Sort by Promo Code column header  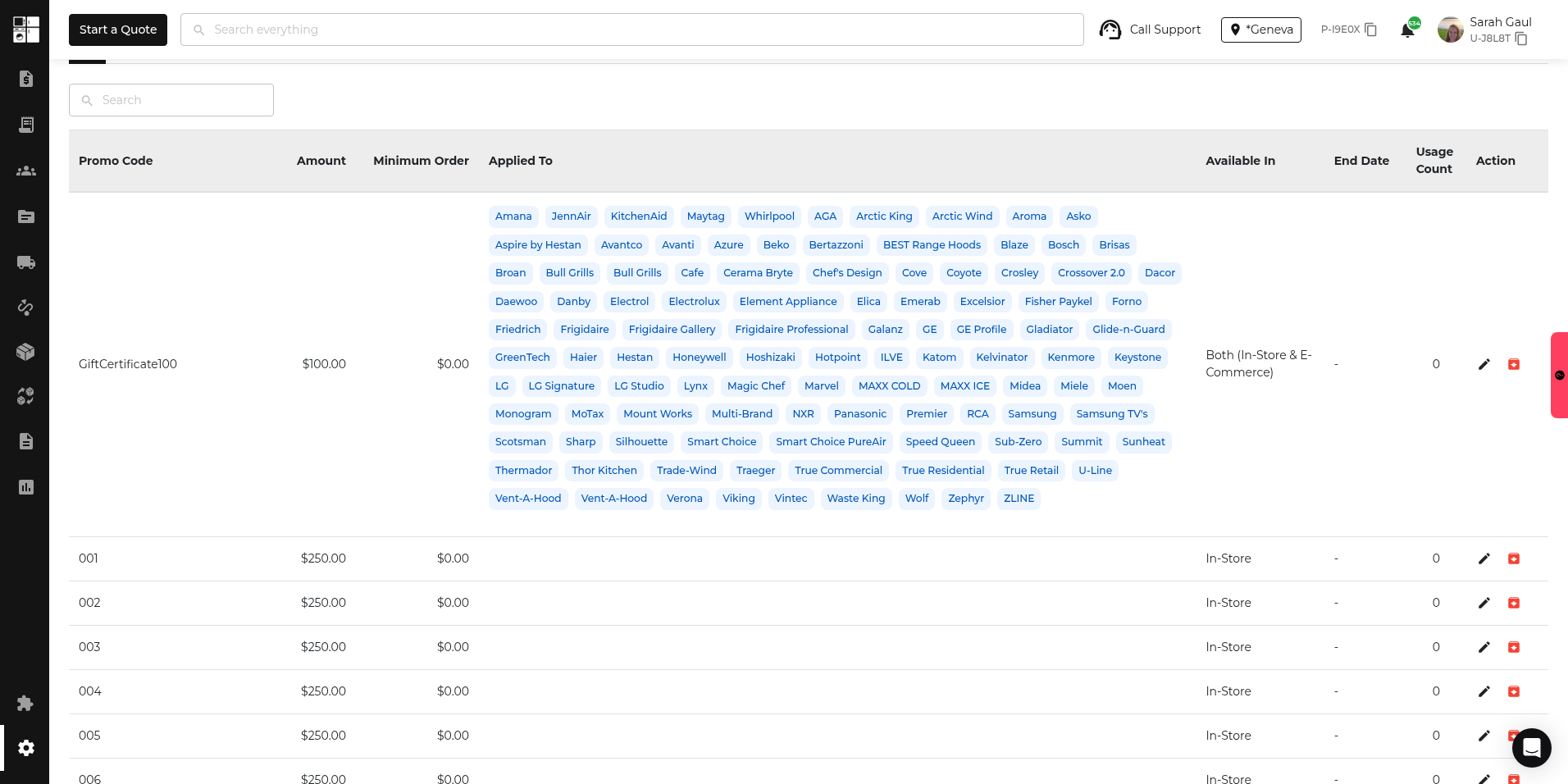tap(116, 161)
